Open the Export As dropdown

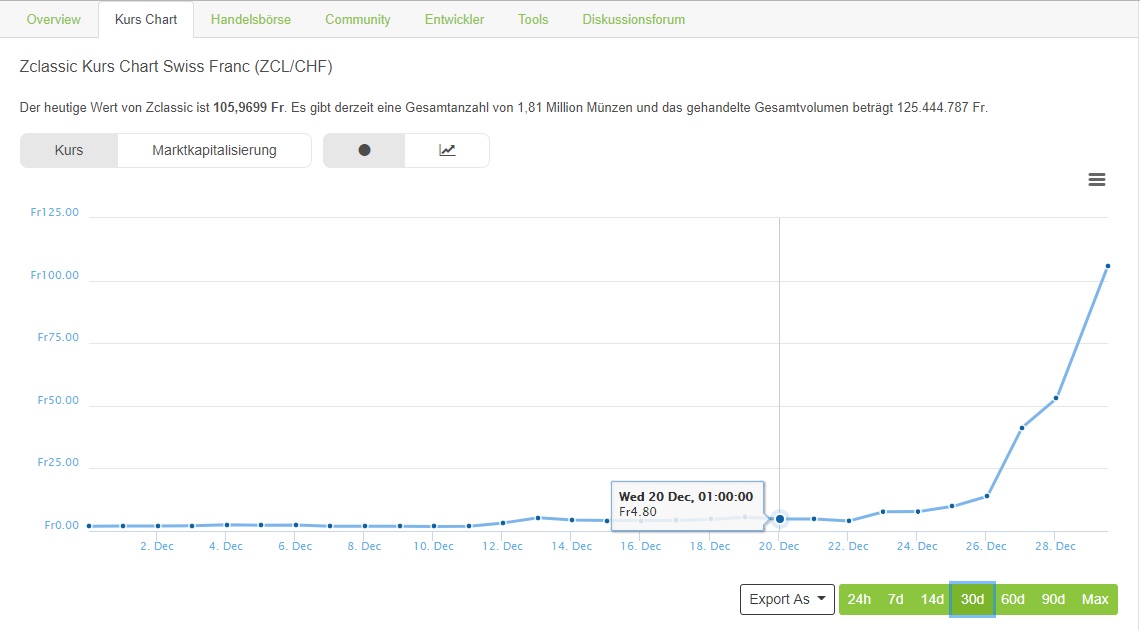(787, 599)
